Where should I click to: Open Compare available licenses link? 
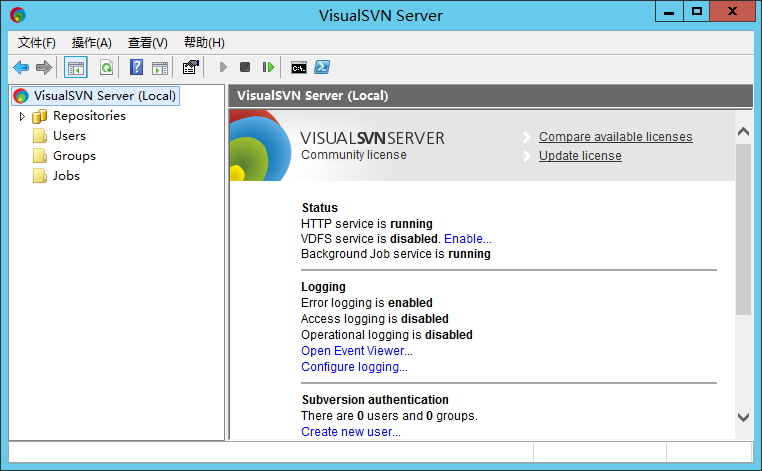point(616,137)
